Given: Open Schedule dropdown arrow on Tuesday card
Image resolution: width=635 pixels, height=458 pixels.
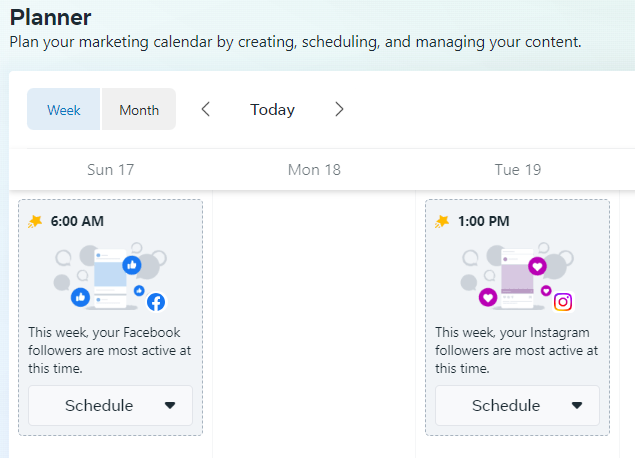Looking at the screenshot, I should 576,406.
